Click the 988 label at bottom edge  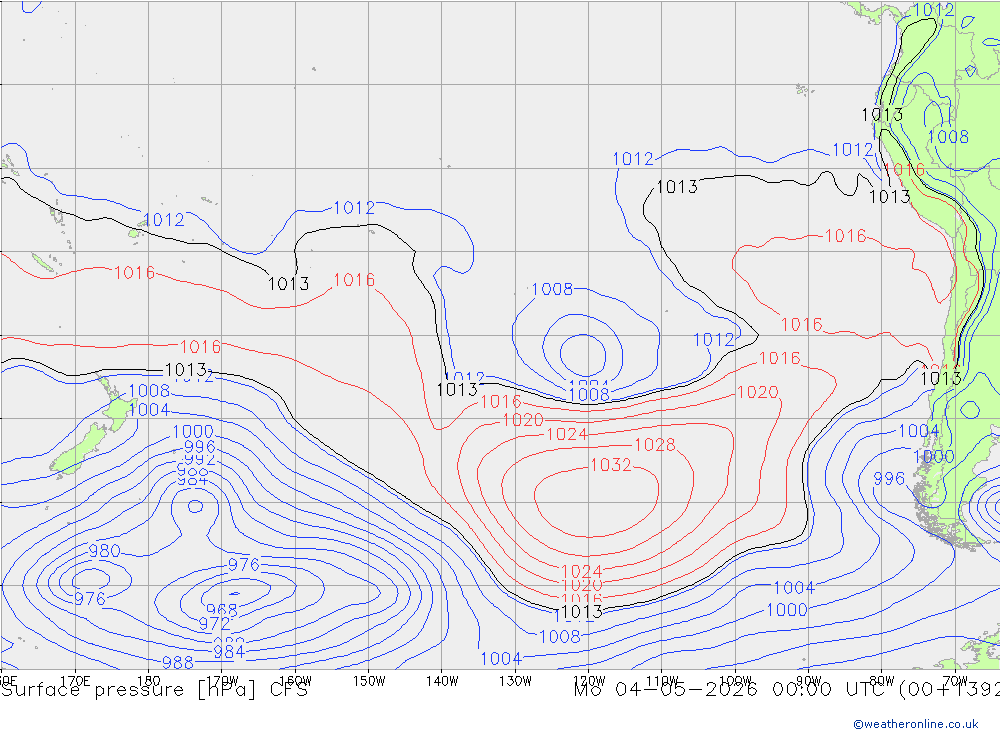[178, 663]
